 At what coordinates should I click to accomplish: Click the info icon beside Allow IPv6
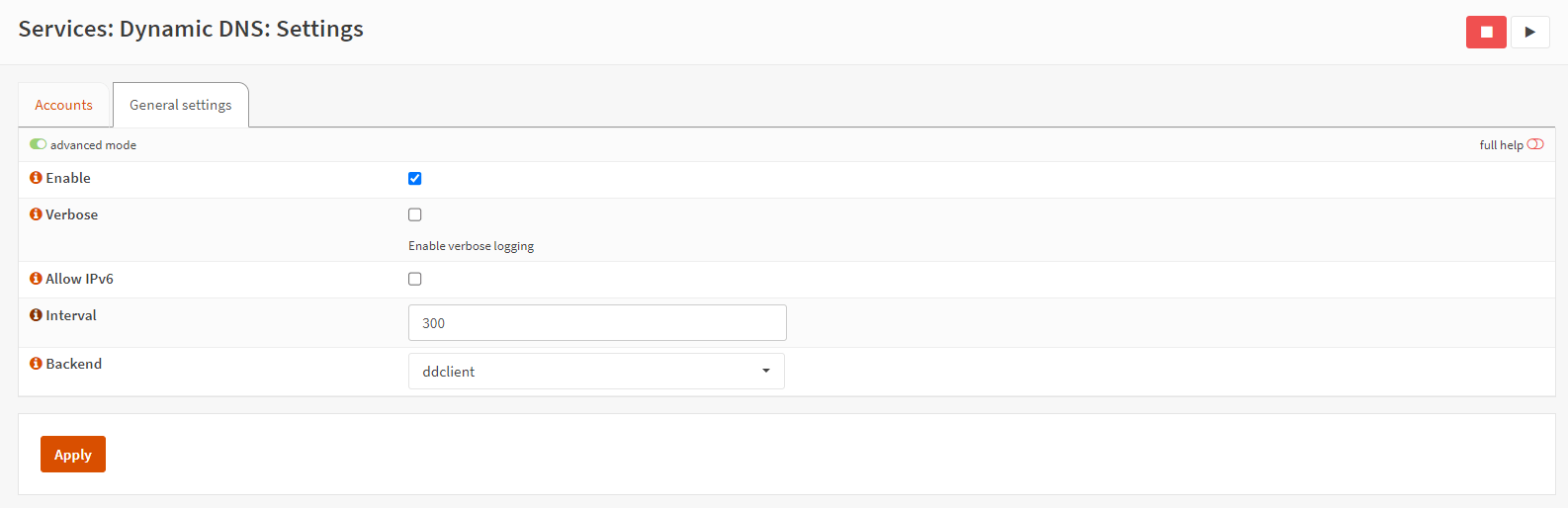tap(36, 279)
